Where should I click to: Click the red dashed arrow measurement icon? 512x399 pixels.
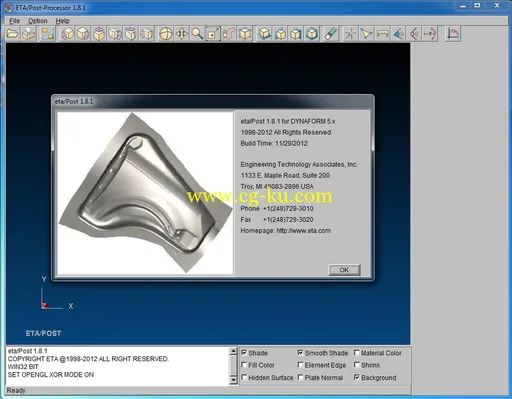pyautogui.click(x=430, y=34)
